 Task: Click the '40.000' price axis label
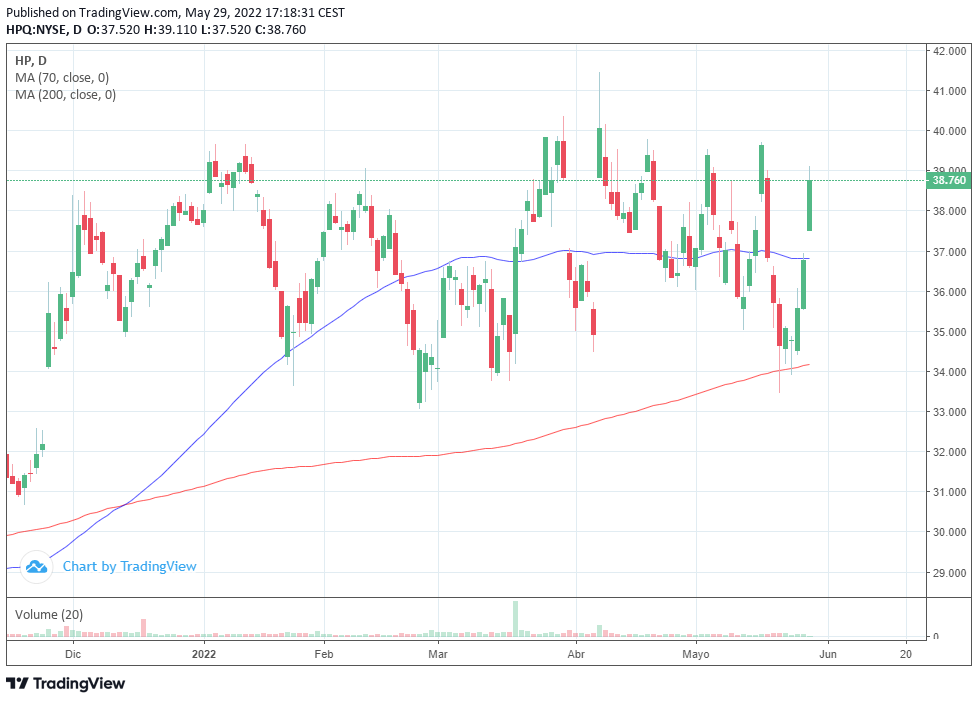click(949, 131)
